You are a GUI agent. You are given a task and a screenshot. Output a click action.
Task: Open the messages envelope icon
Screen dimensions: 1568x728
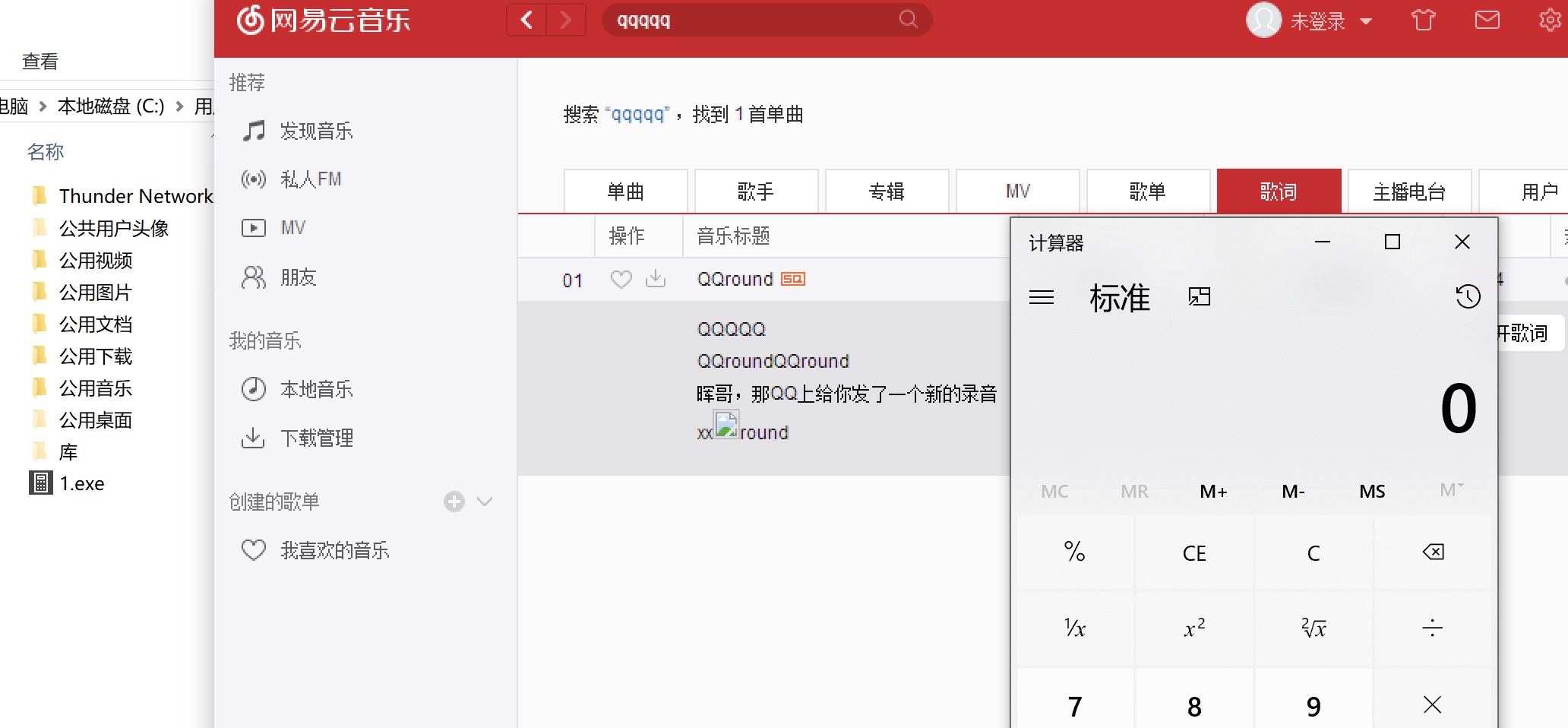(x=1487, y=20)
